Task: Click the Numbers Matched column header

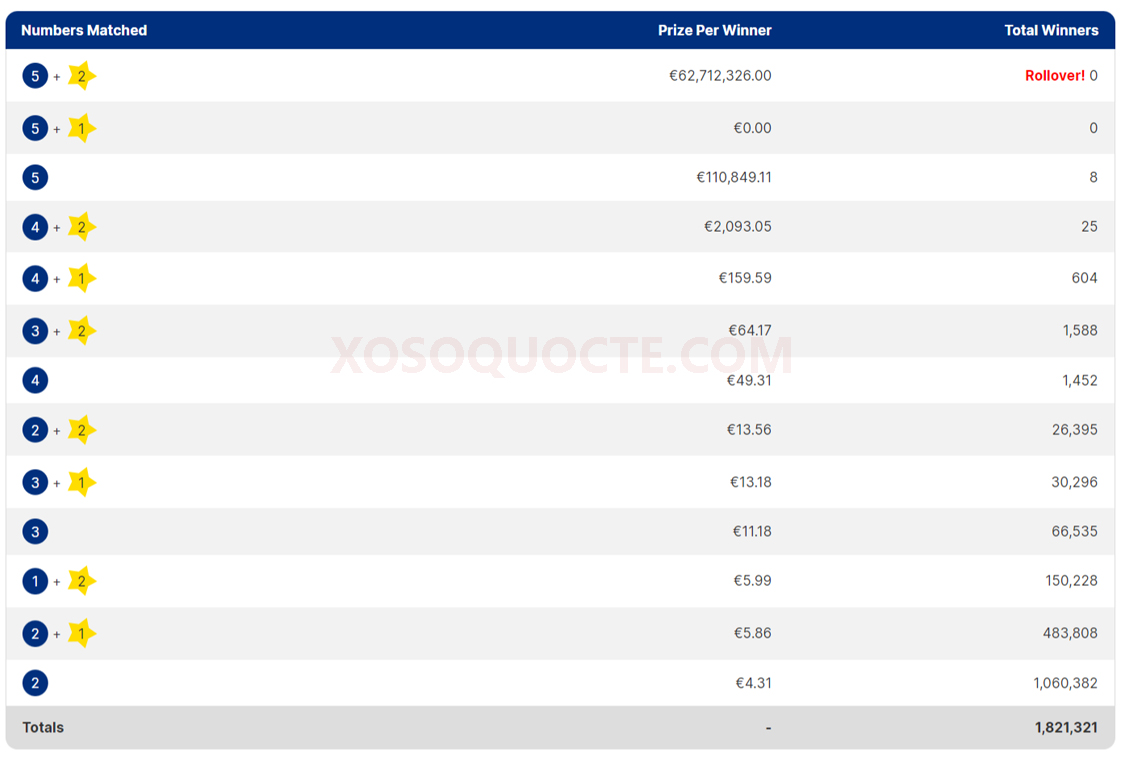Action: tap(84, 30)
